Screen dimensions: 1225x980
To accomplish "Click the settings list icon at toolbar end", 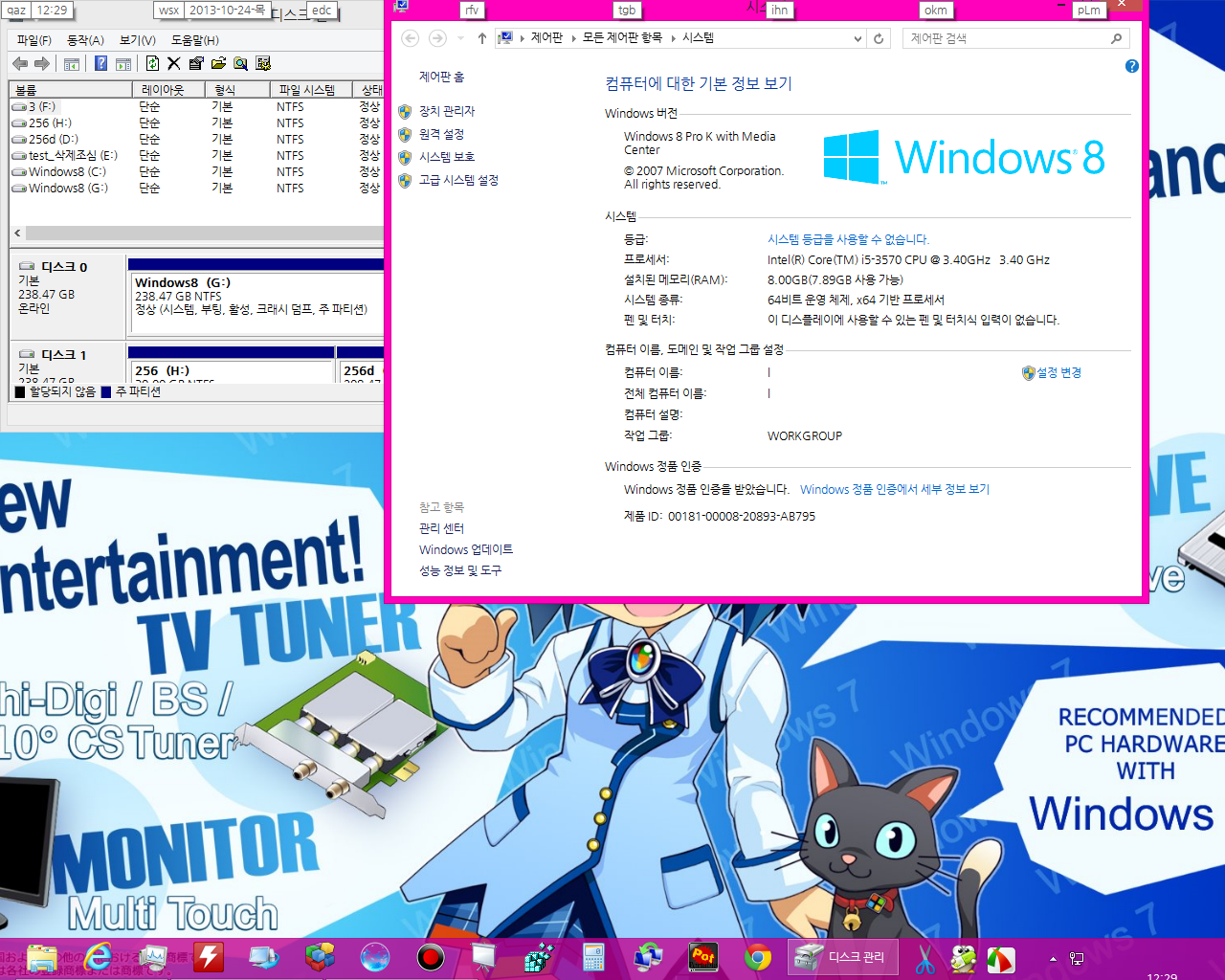I will pos(263,63).
